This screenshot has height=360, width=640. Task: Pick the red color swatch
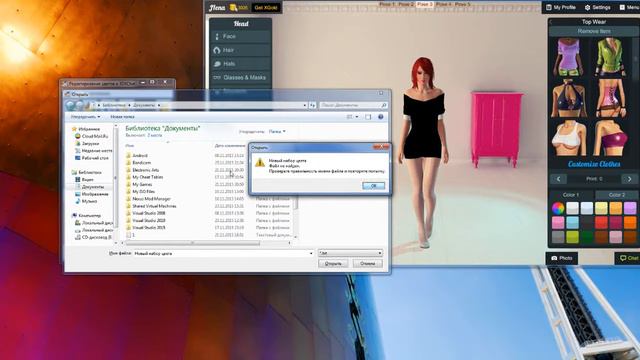pos(601,222)
